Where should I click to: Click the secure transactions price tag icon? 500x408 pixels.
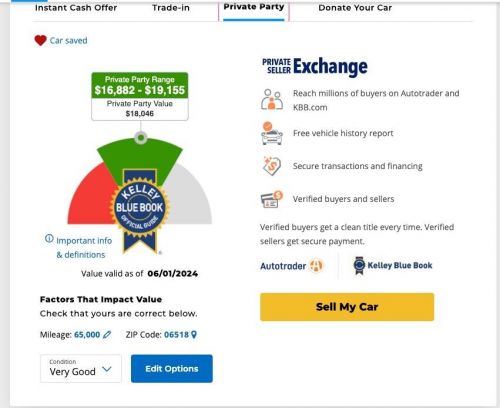272,166
